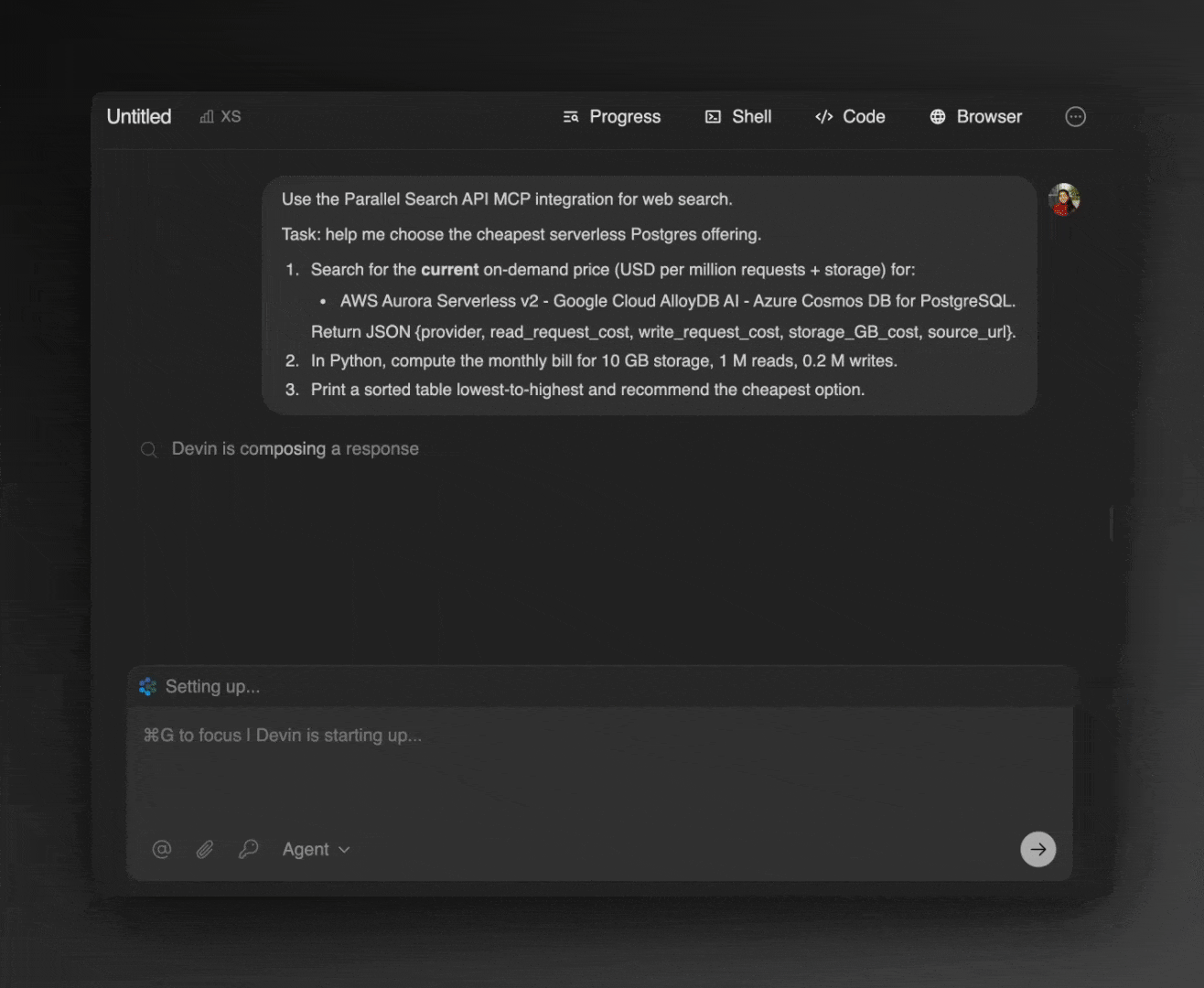Click the magnifier icon beside composing status
The width and height of the screenshot is (1204, 988).
click(x=148, y=449)
